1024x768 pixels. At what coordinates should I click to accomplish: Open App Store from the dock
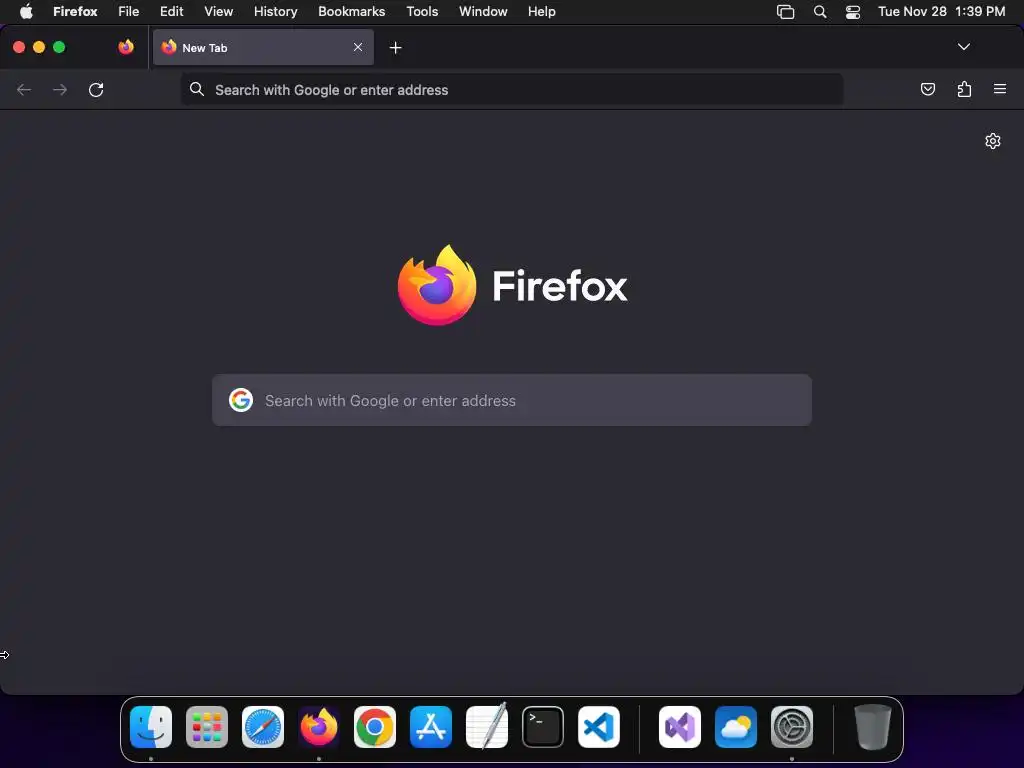431,727
